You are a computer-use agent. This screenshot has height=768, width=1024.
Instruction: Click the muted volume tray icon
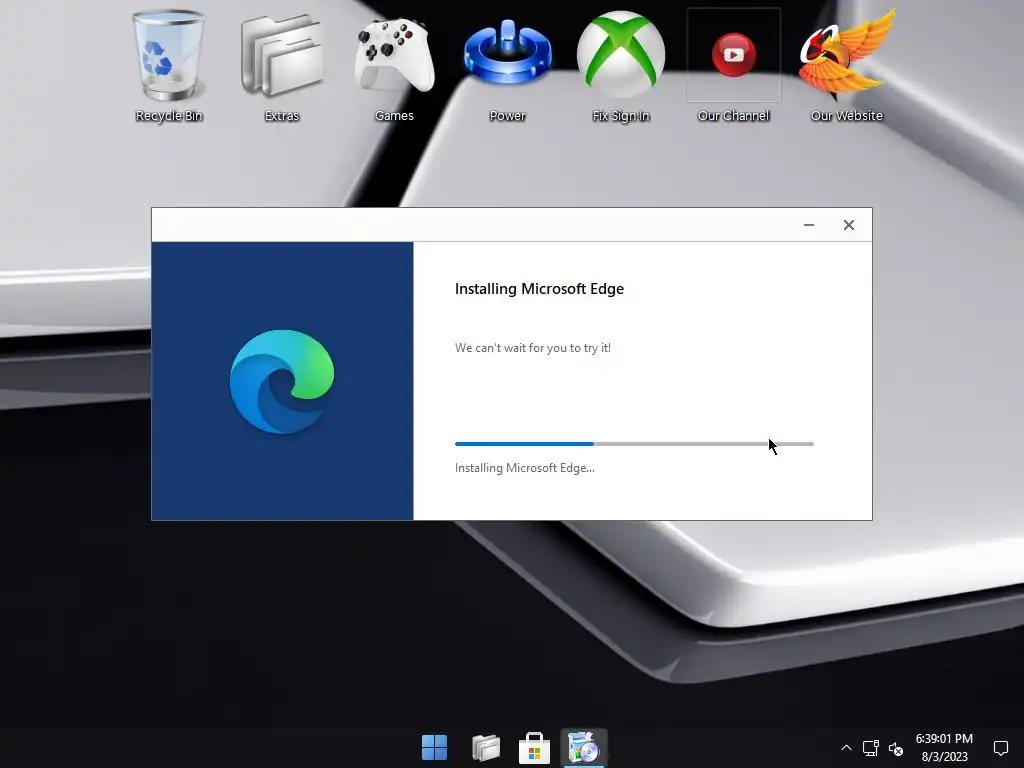896,748
